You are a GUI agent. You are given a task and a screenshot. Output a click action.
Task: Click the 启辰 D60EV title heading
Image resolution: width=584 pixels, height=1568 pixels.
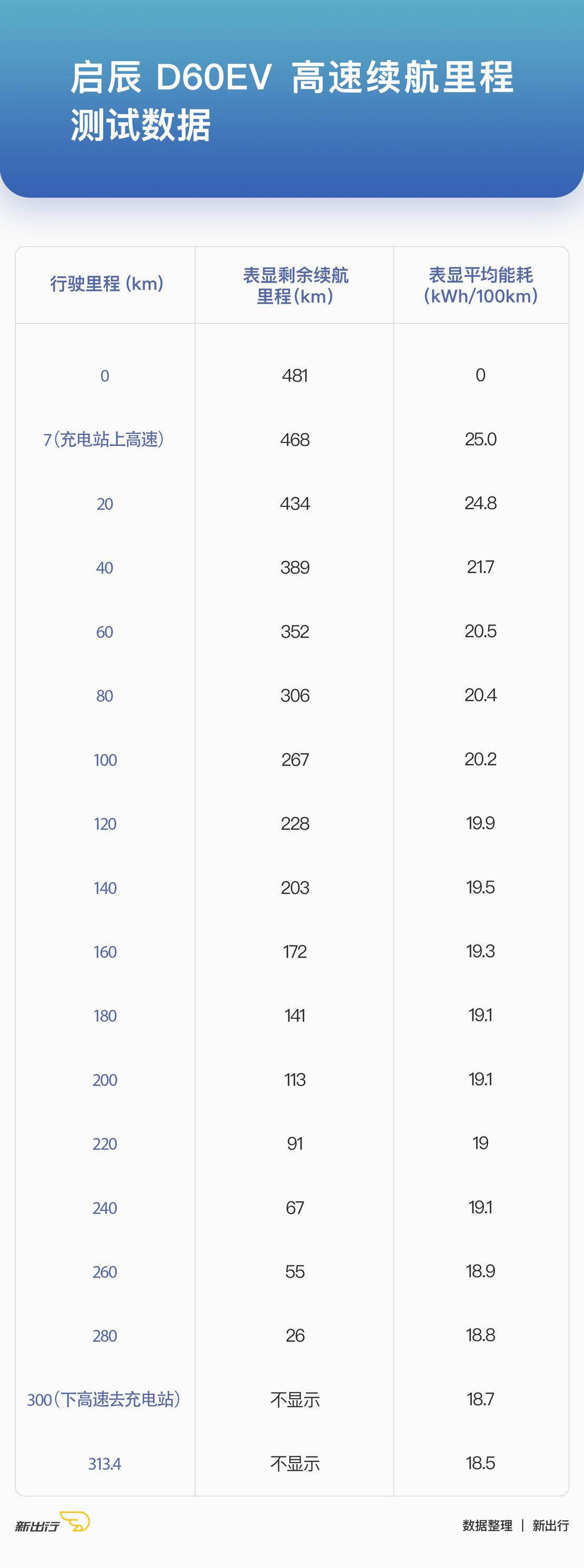pos(292,101)
